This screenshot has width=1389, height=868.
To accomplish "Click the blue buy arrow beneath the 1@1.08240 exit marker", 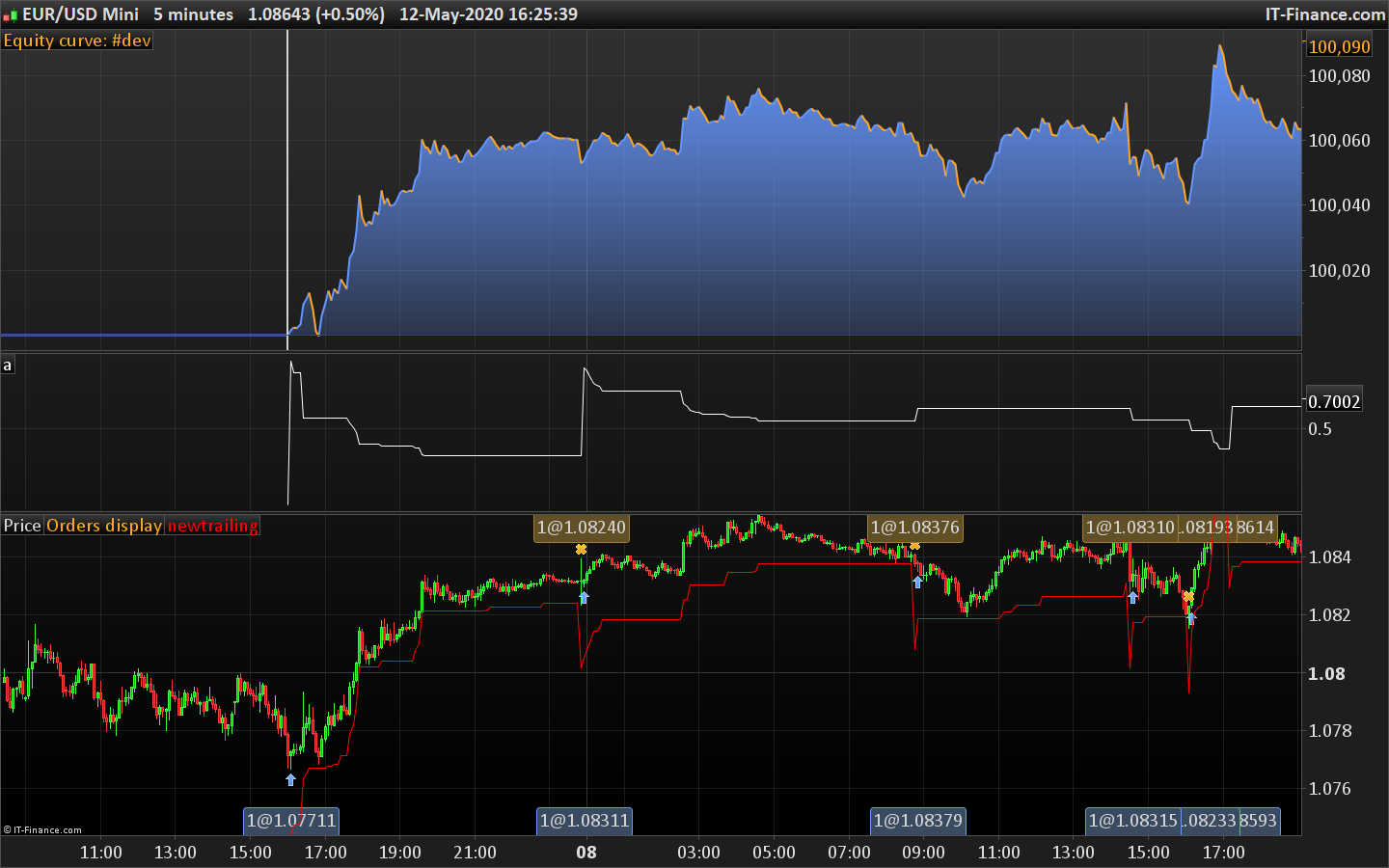I will tap(584, 598).
